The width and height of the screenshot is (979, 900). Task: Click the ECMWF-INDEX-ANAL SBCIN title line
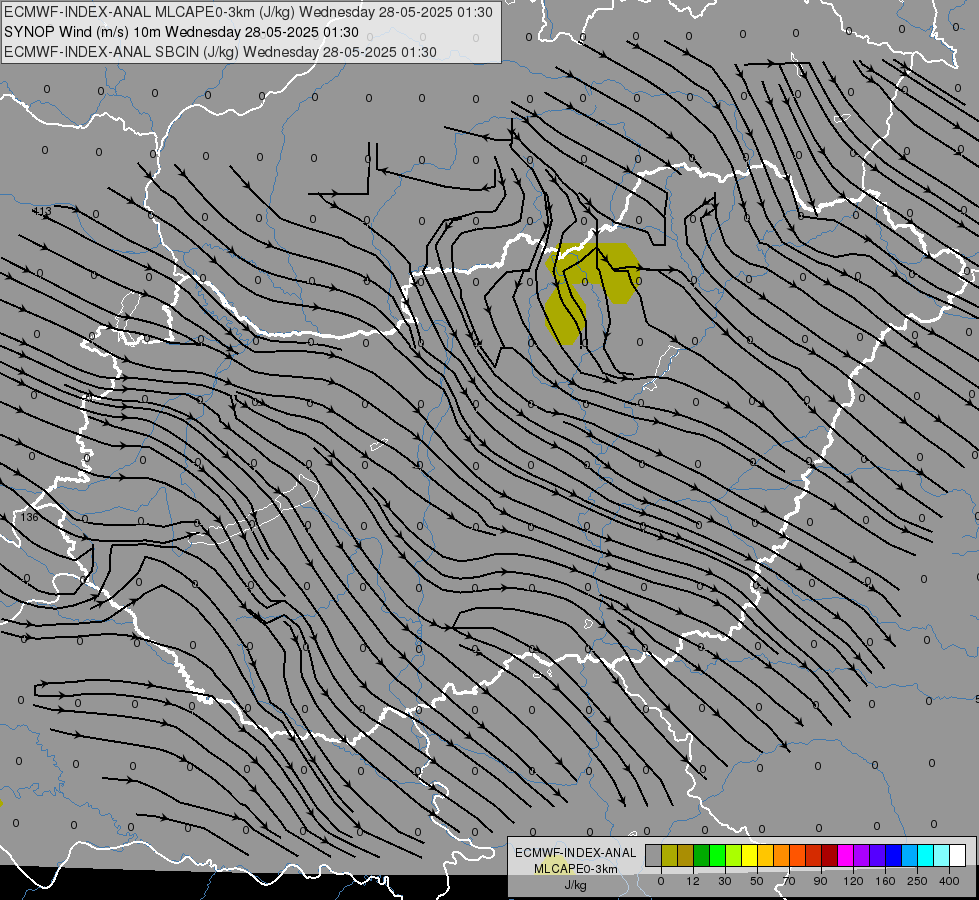pyautogui.click(x=220, y=52)
